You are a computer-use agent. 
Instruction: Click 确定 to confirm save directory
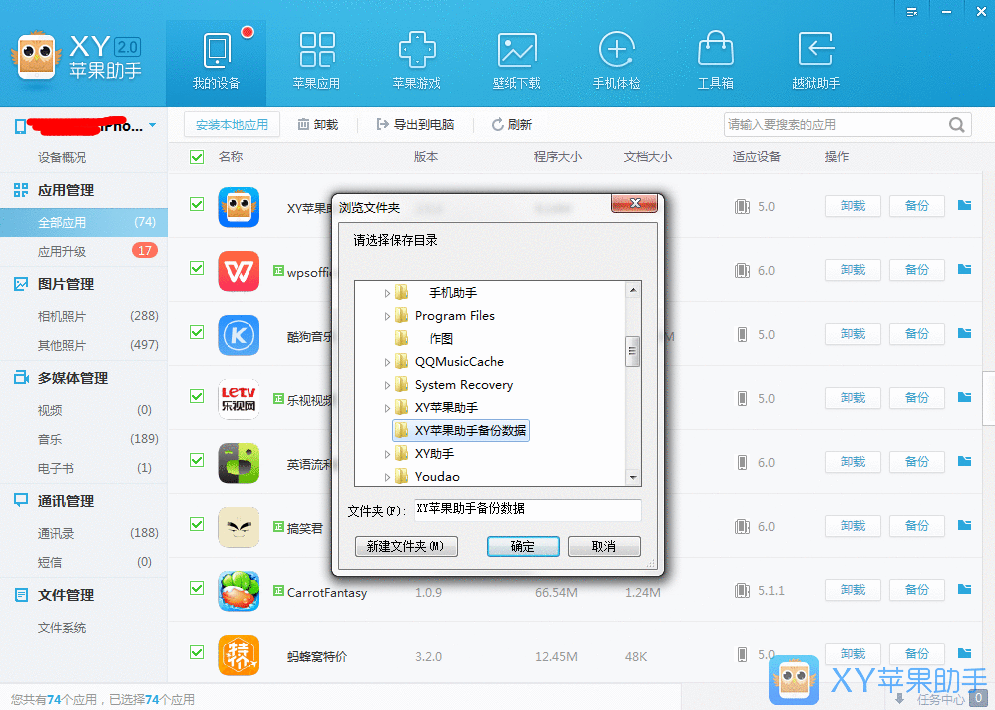(523, 547)
